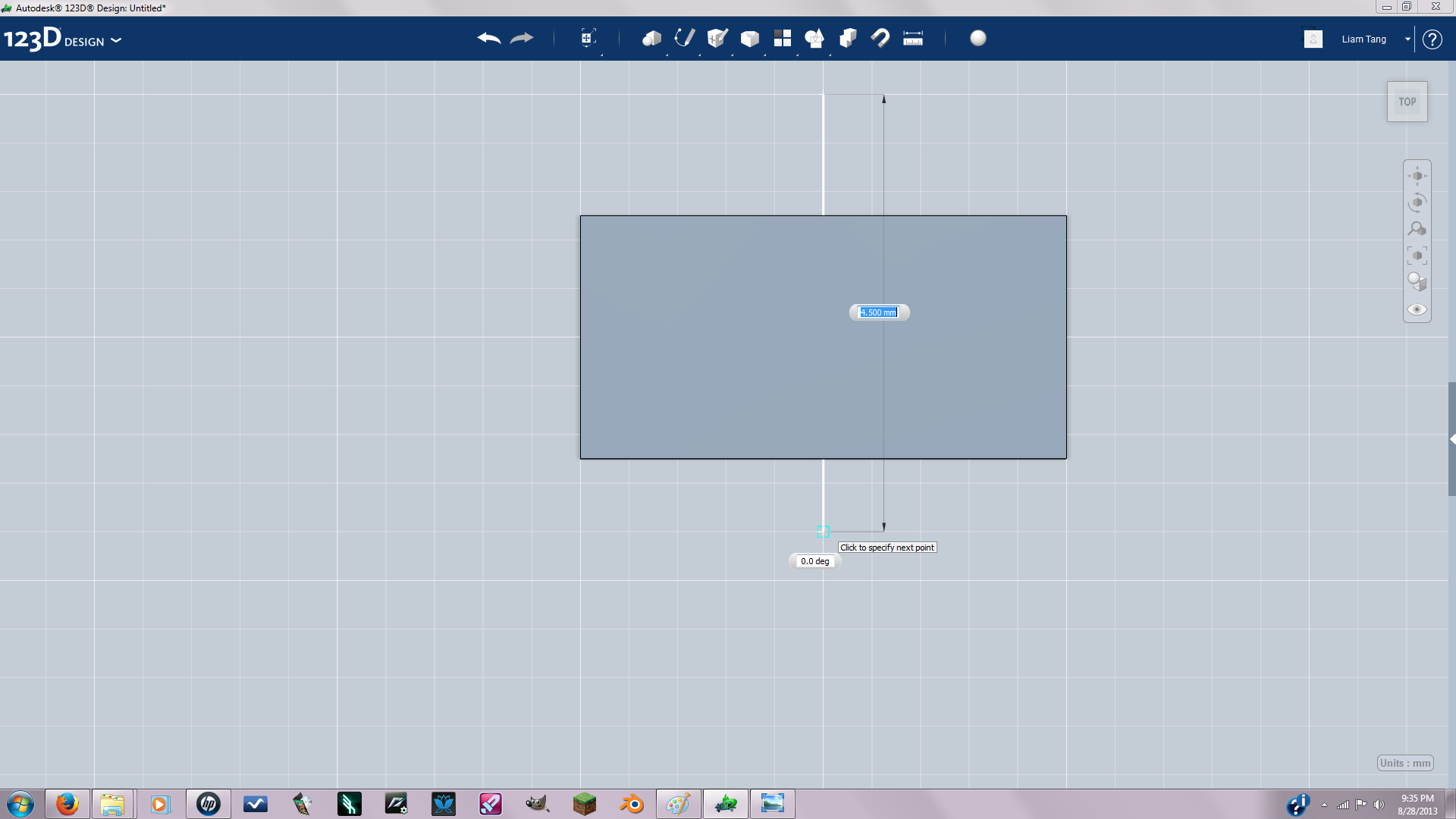Screen dimensions: 1456x819
Task: Launch Firefox from the taskbar
Action: [67, 804]
